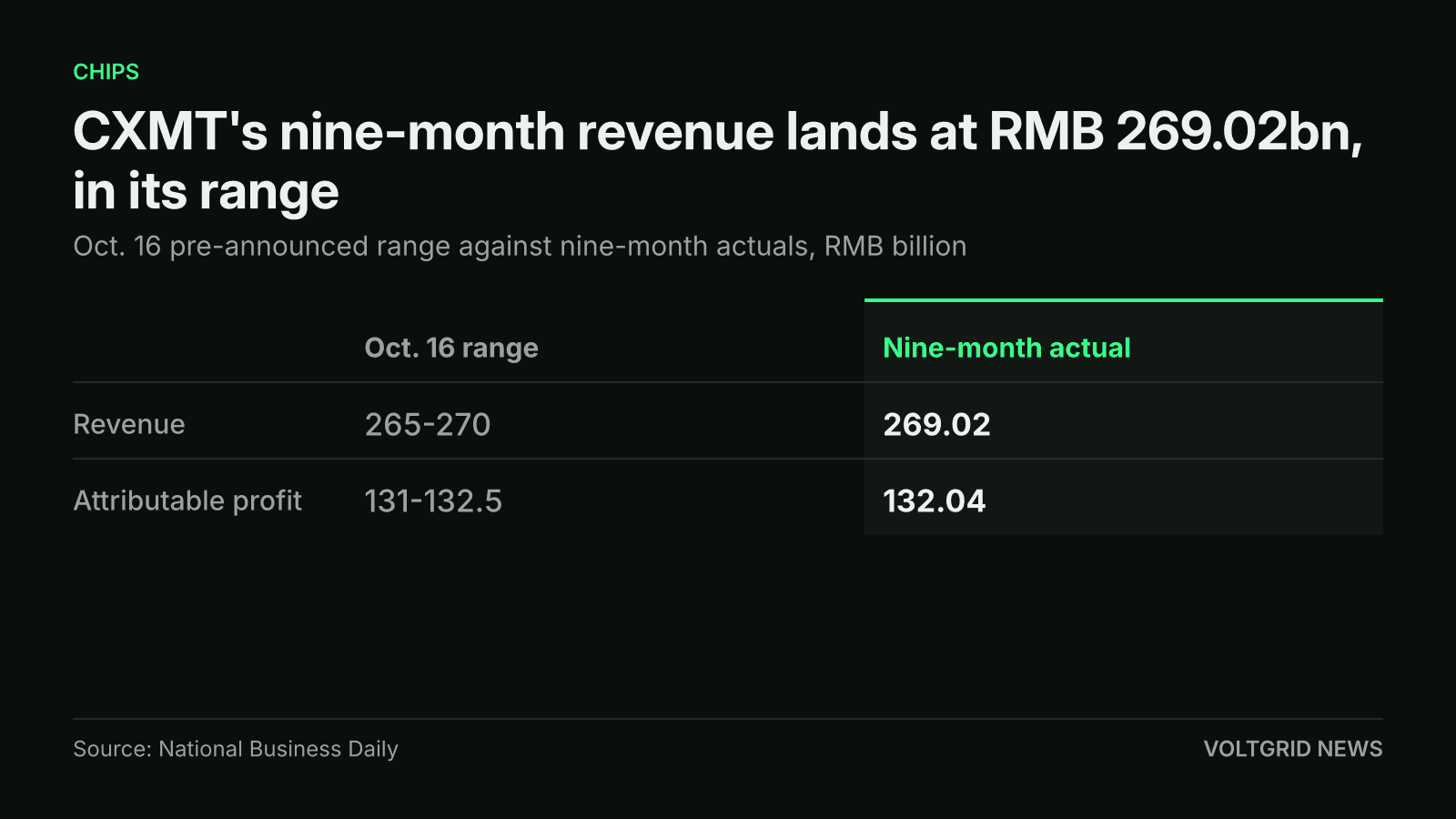Select the headline about CXMT's nine-month revenue
The height and width of the screenshot is (819, 1456).
point(718,161)
